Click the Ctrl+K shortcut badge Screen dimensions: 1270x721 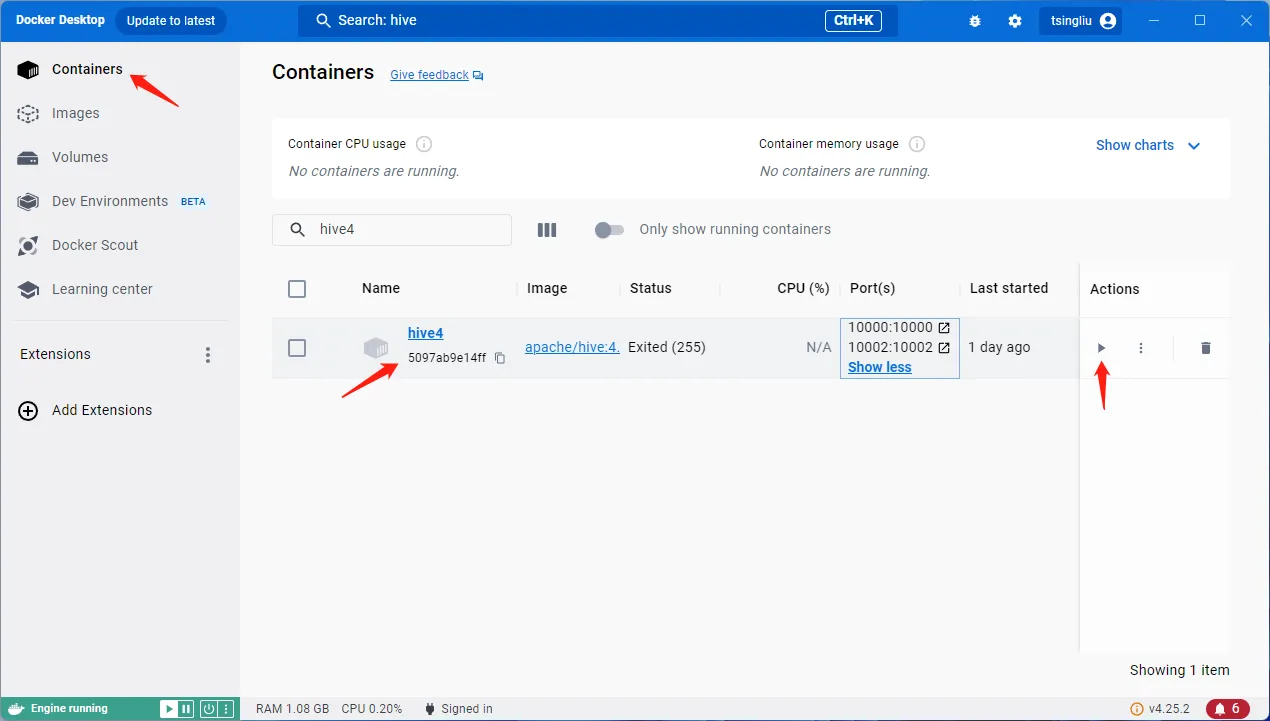(x=854, y=20)
